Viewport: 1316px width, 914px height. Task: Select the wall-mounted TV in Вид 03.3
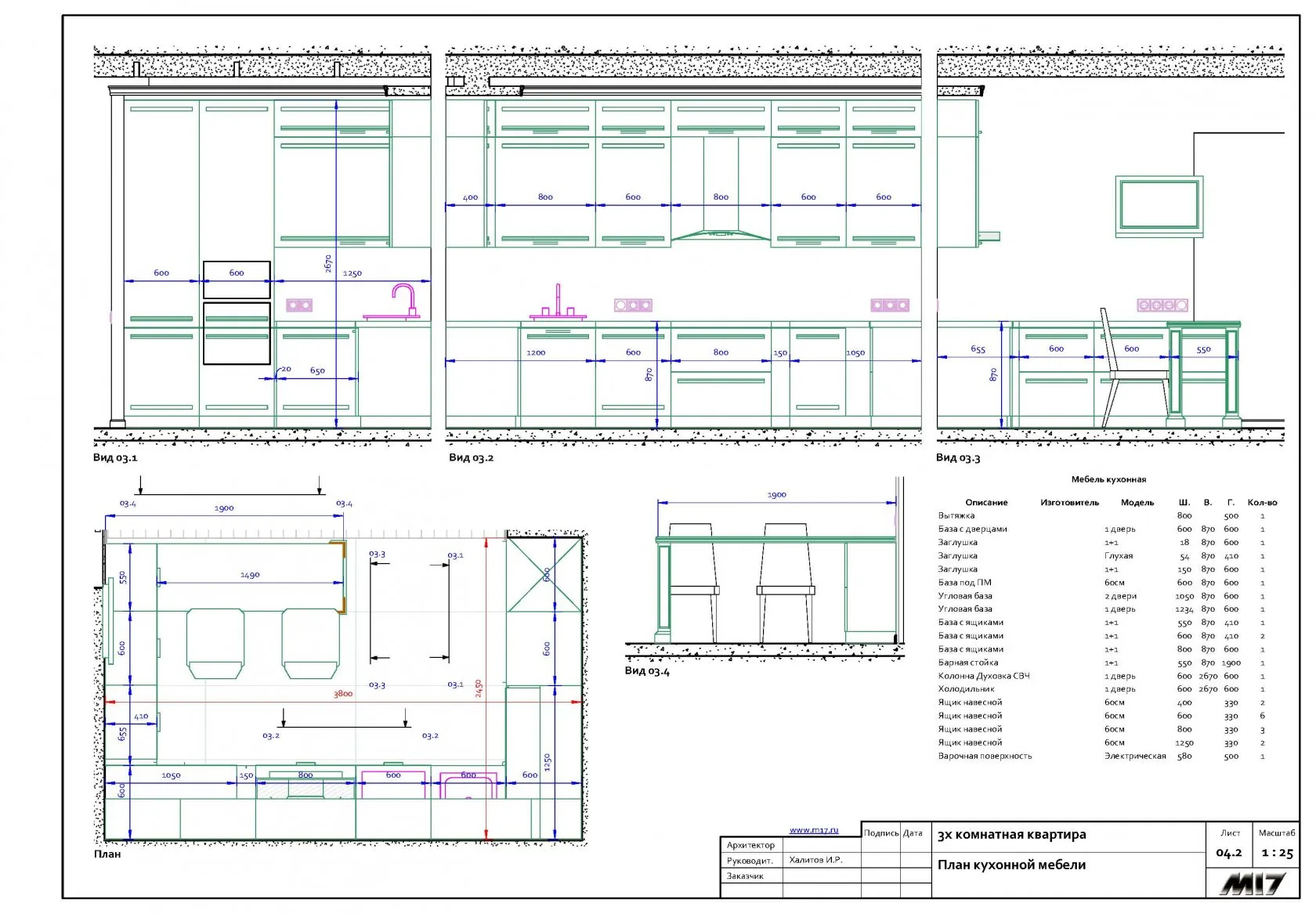click(1159, 205)
